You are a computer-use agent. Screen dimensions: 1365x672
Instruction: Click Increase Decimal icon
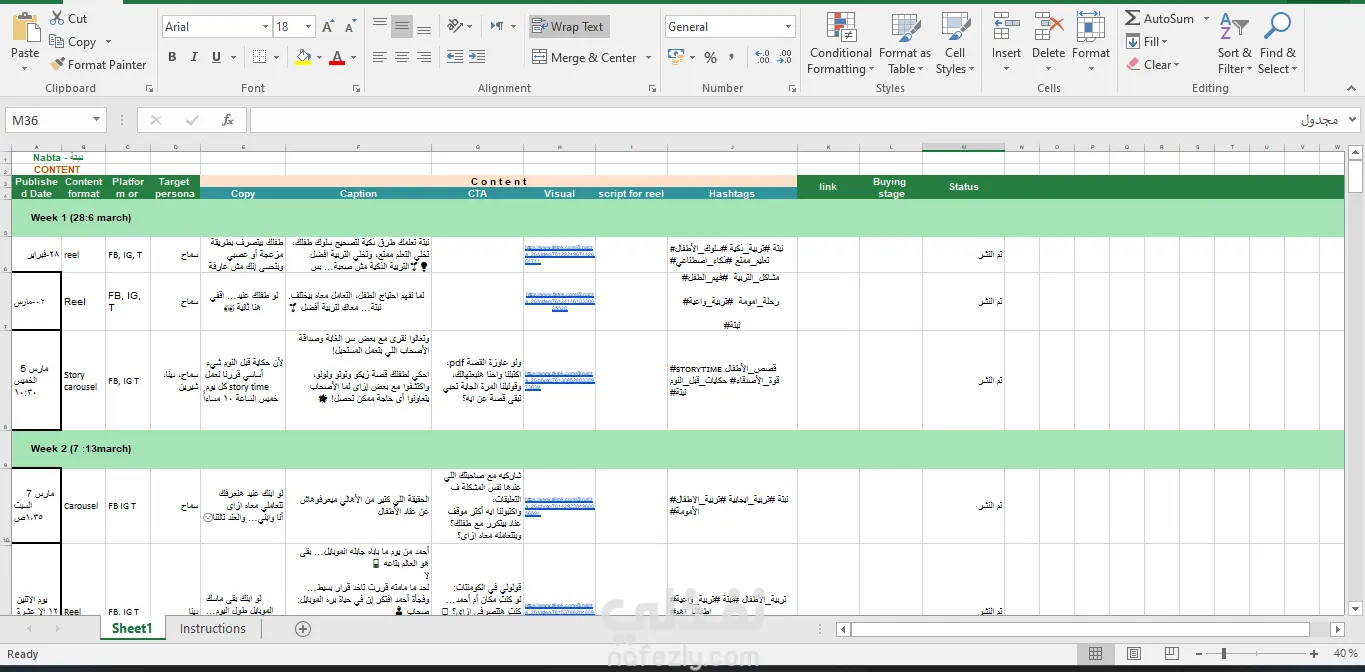click(x=762, y=58)
